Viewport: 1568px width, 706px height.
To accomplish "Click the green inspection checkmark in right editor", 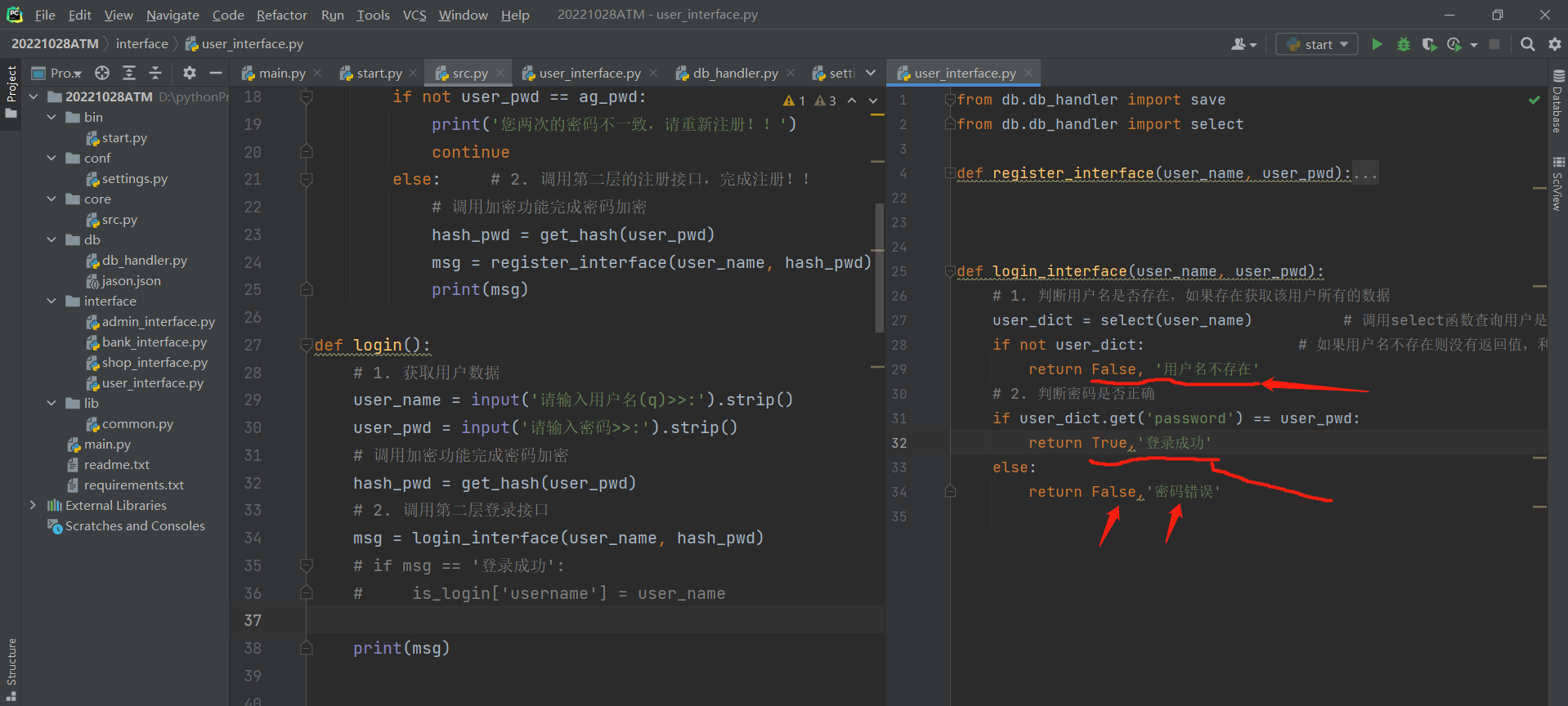I will pyautogui.click(x=1534, y=100).
